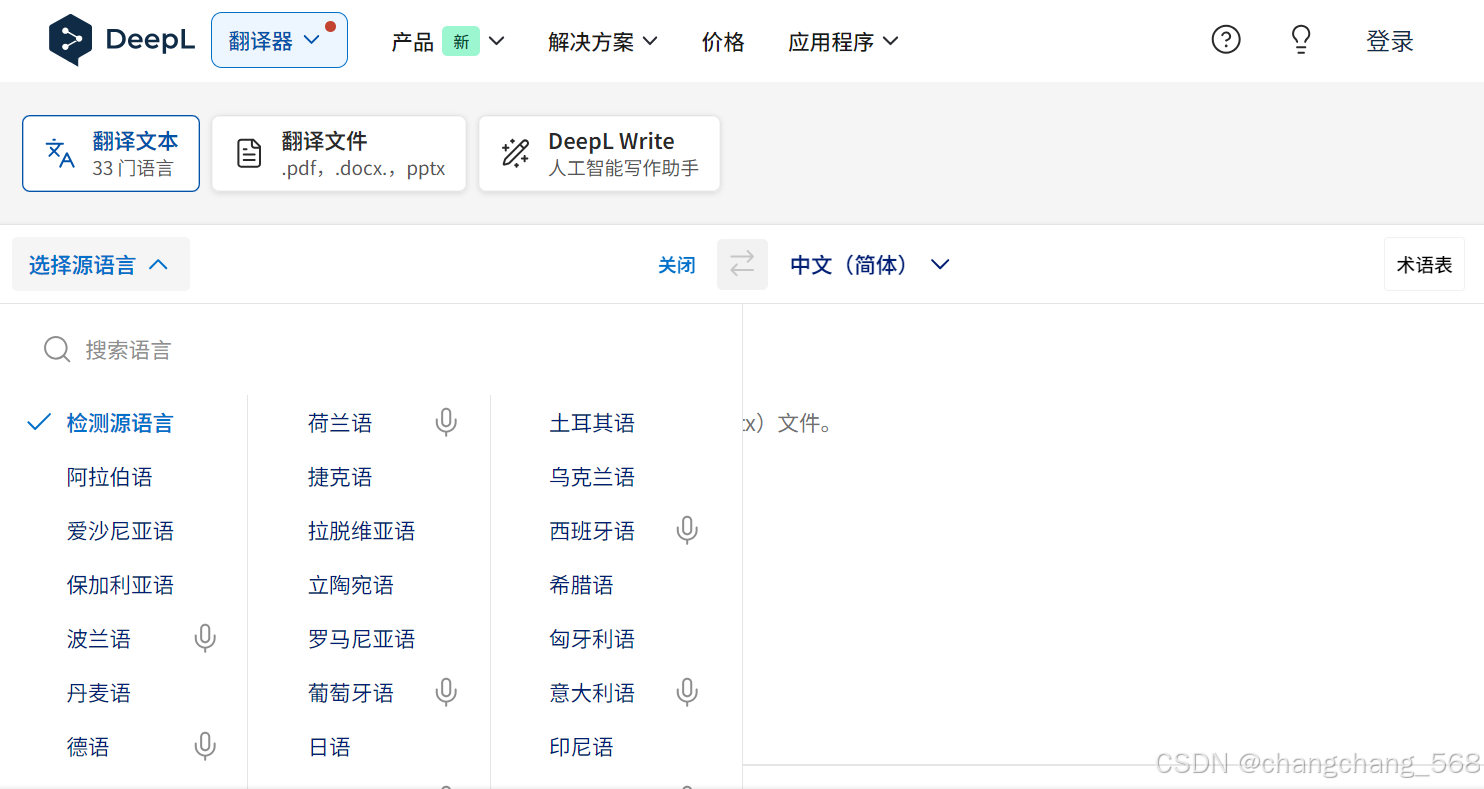Select 拉脱维亚语 as source language

[x=361, y=531]
